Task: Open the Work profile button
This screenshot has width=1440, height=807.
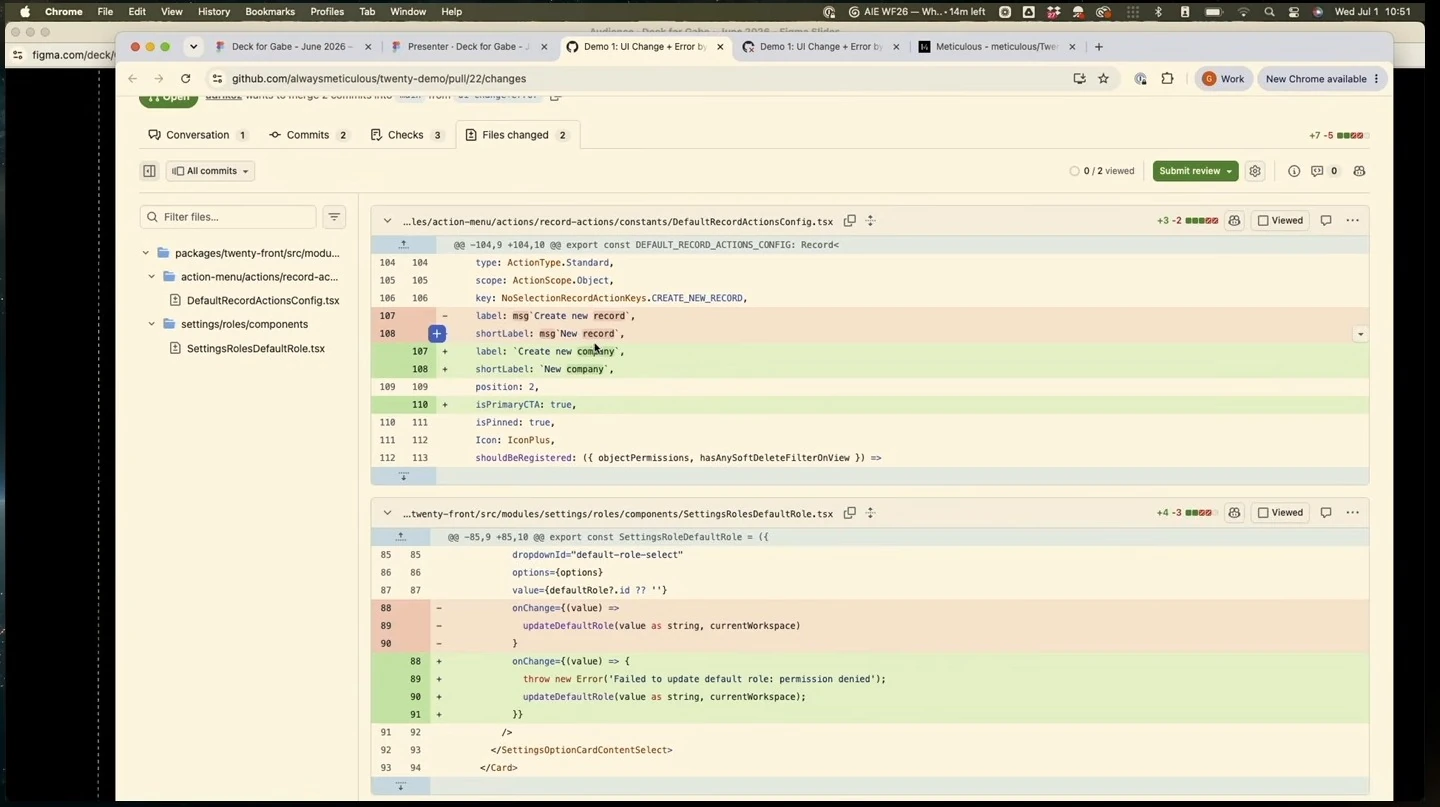Action: 1222,79
